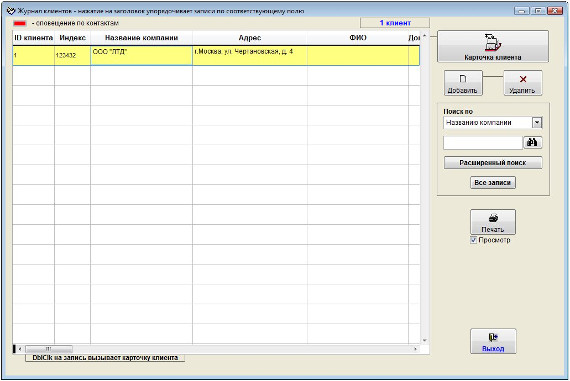Screen dimensions: 570x381
Task: Click the Печать printer button
Action: 493,222
